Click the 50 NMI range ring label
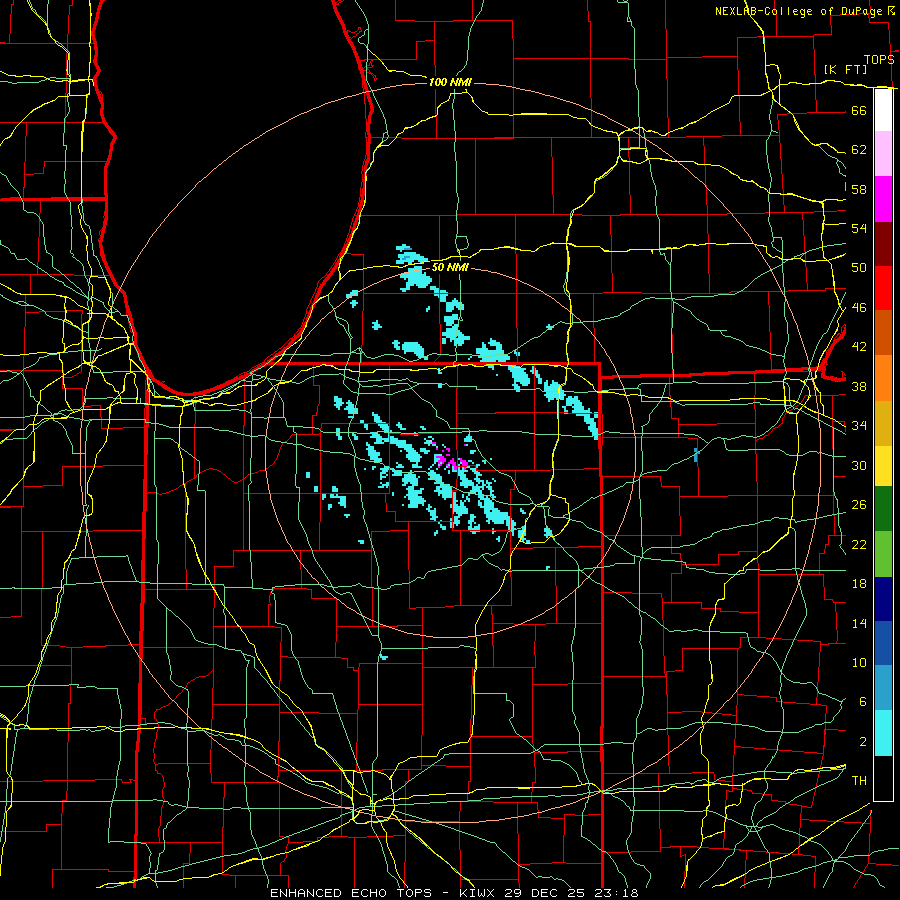The width and height of the screenshot is (900, 900). (x=450, y=267)
